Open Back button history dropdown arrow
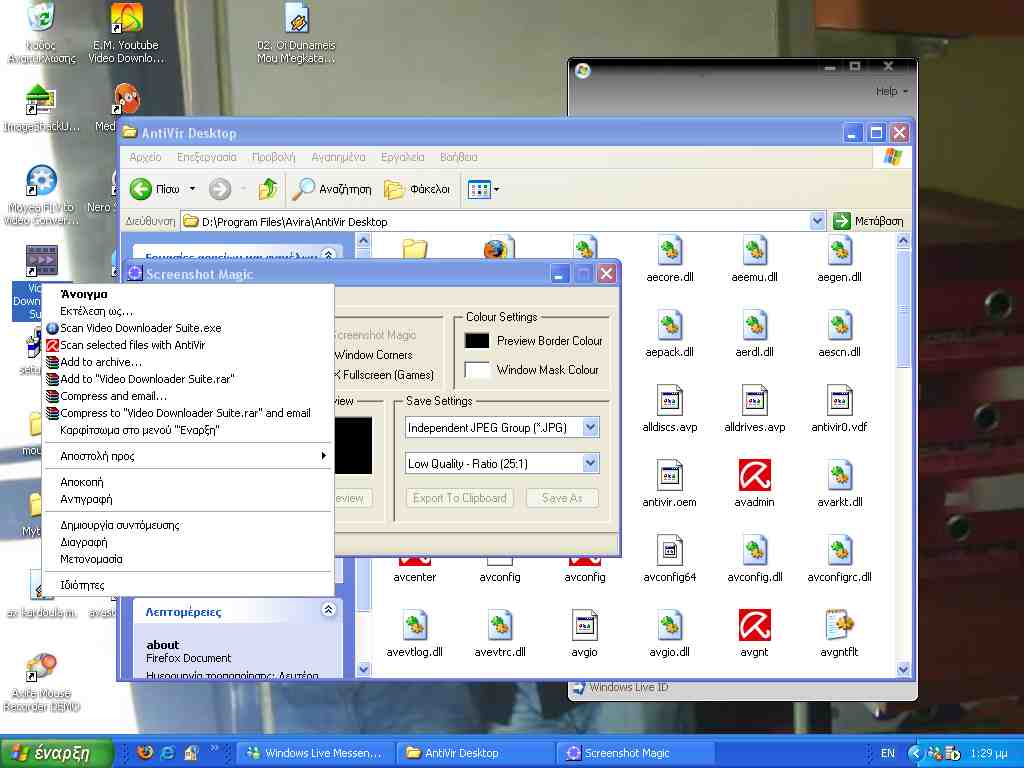The image size is (1024, 768). point(193,189)
